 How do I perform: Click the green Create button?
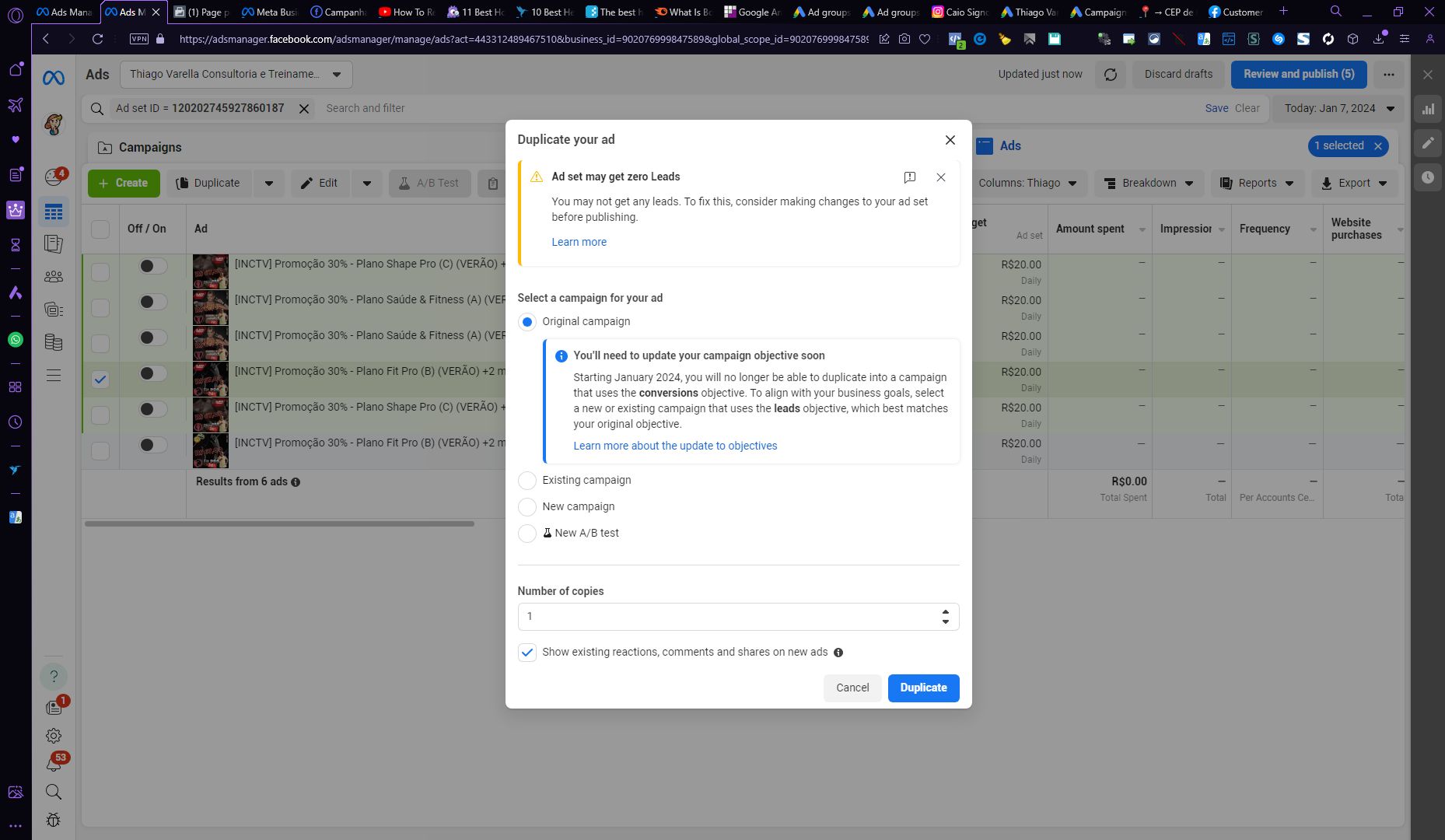124,184
